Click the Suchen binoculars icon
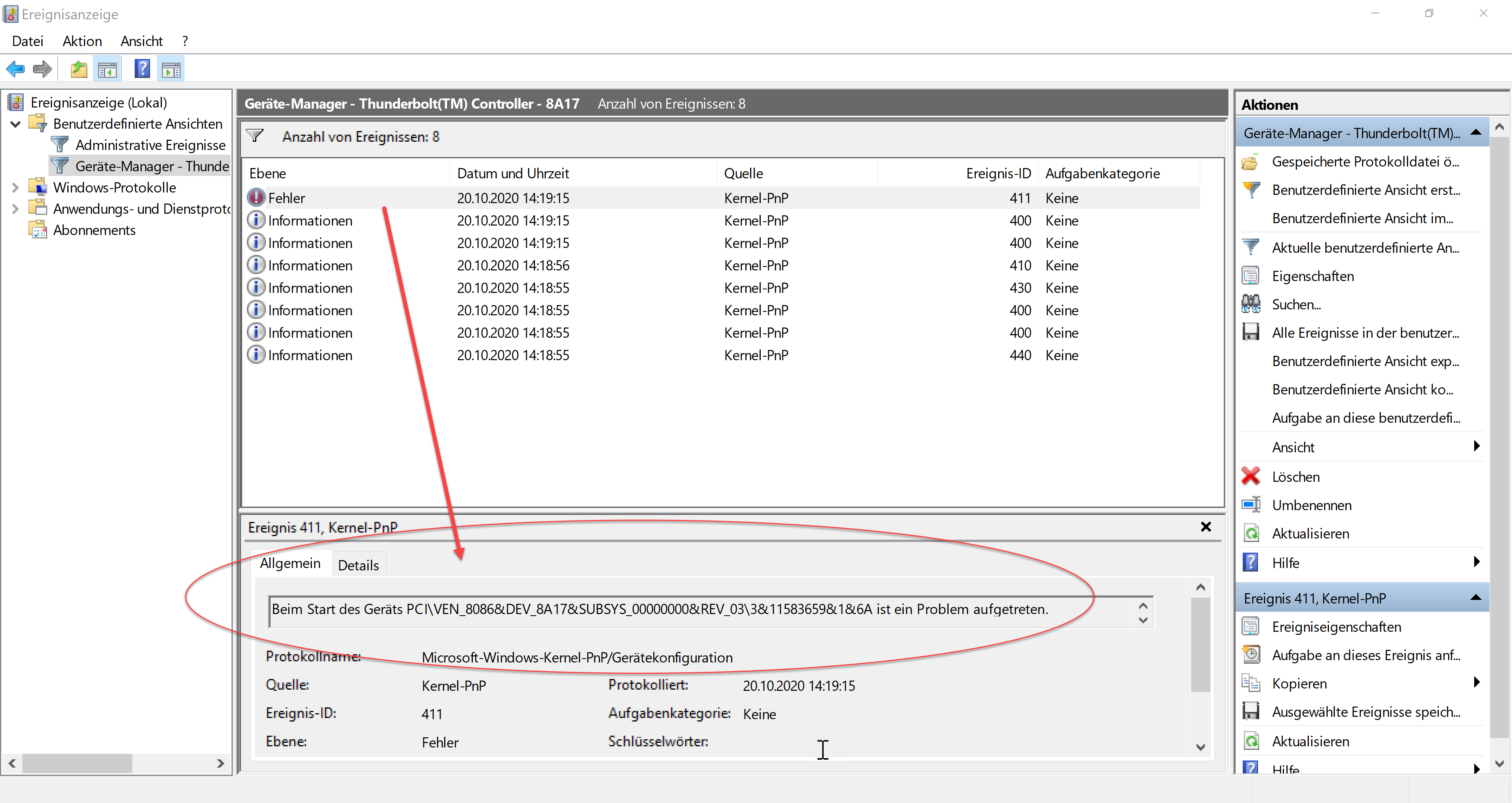1512x803 pixels. [x=1251, y=304]
